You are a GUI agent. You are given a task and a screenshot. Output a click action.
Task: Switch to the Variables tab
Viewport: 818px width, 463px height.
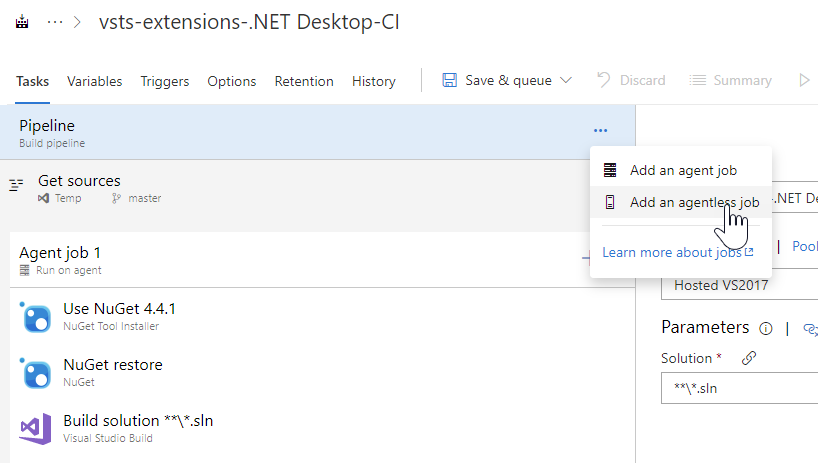[x=94, y=81]
